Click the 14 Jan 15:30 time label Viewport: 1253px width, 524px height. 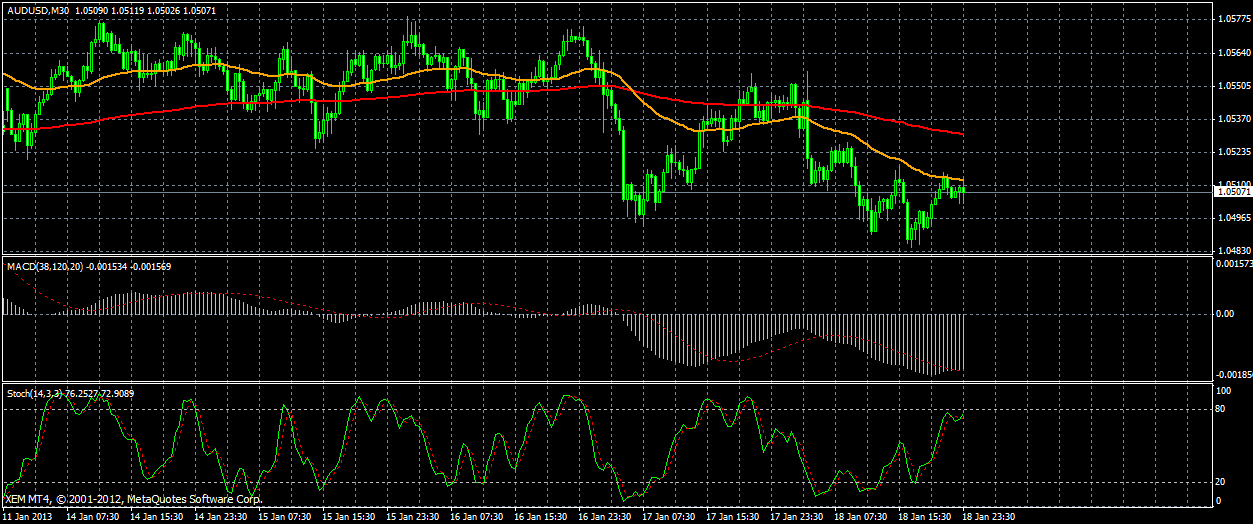[155, 516]
